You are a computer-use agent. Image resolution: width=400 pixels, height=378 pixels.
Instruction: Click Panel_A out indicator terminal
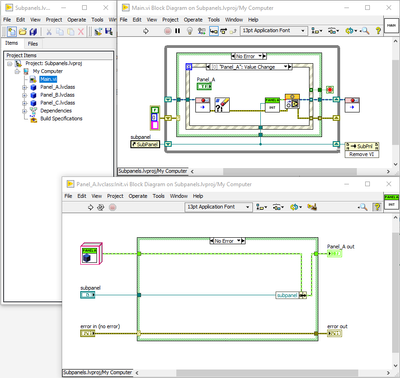coord(334,254)
